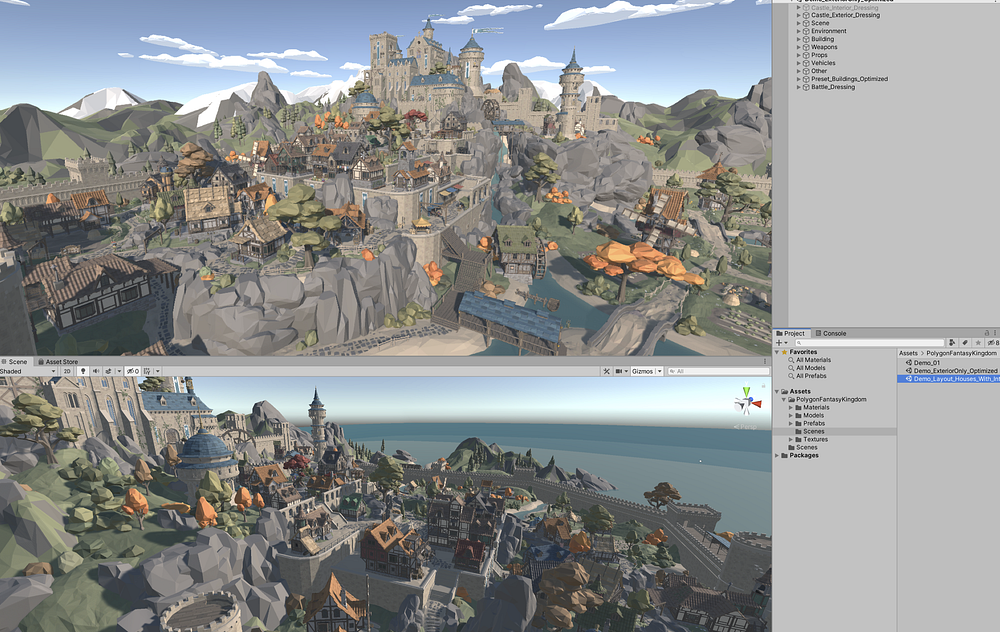Click the Textures folder icon

pos(798,439)
